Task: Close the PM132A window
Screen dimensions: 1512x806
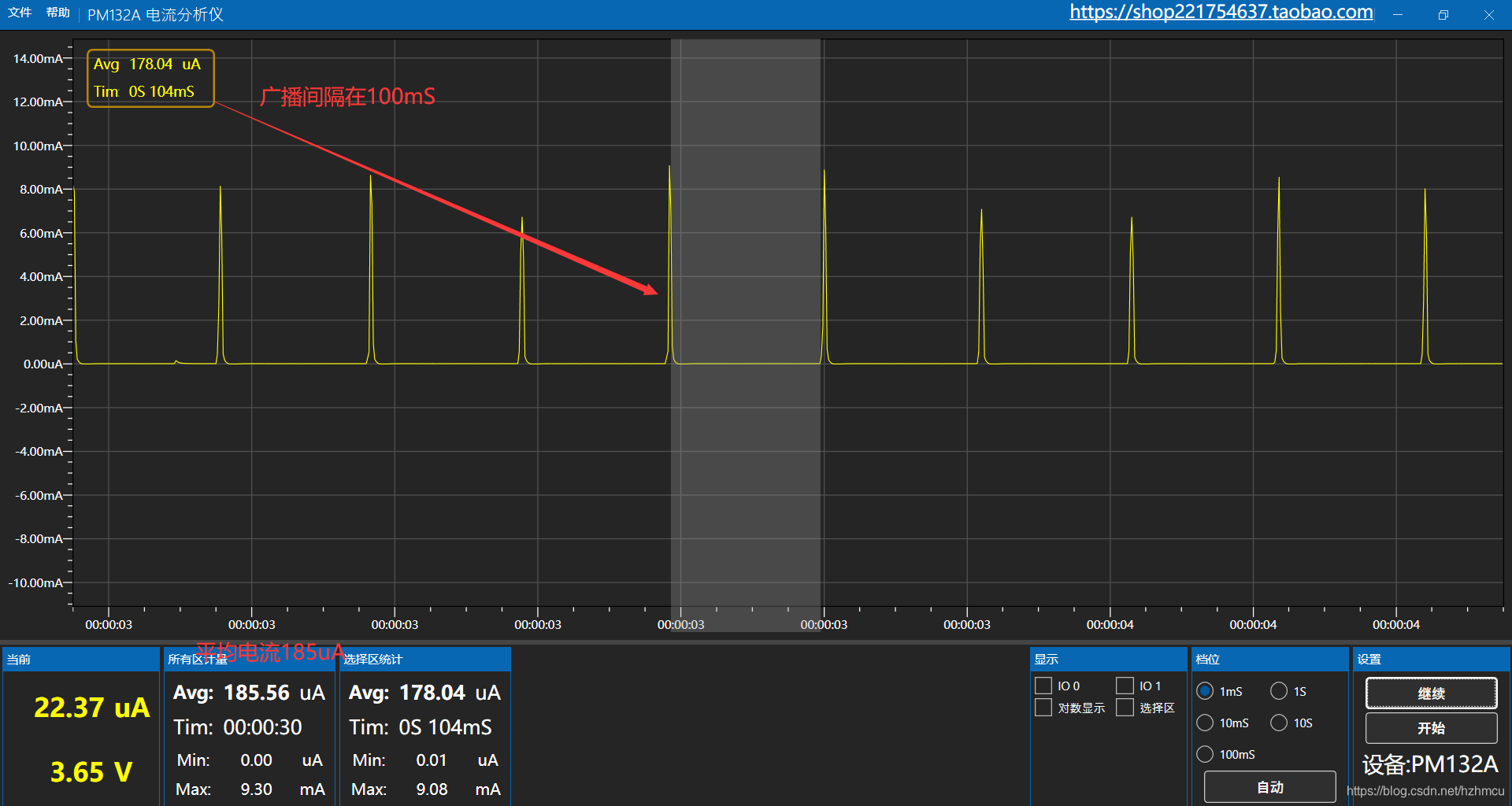Action: (1488, 14)
